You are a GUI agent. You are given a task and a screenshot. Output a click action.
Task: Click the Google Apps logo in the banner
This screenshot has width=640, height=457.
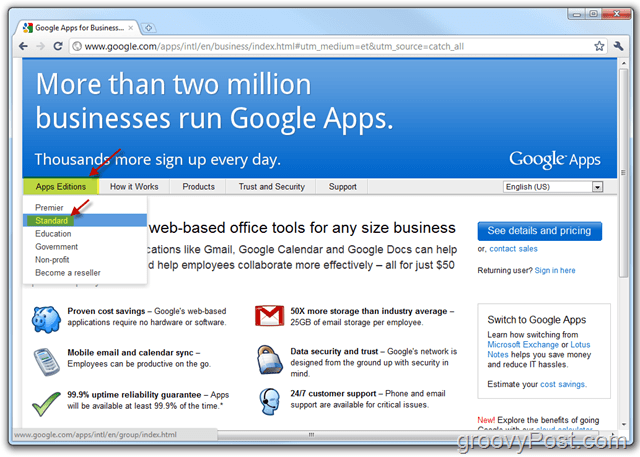(x=555, y=160)
